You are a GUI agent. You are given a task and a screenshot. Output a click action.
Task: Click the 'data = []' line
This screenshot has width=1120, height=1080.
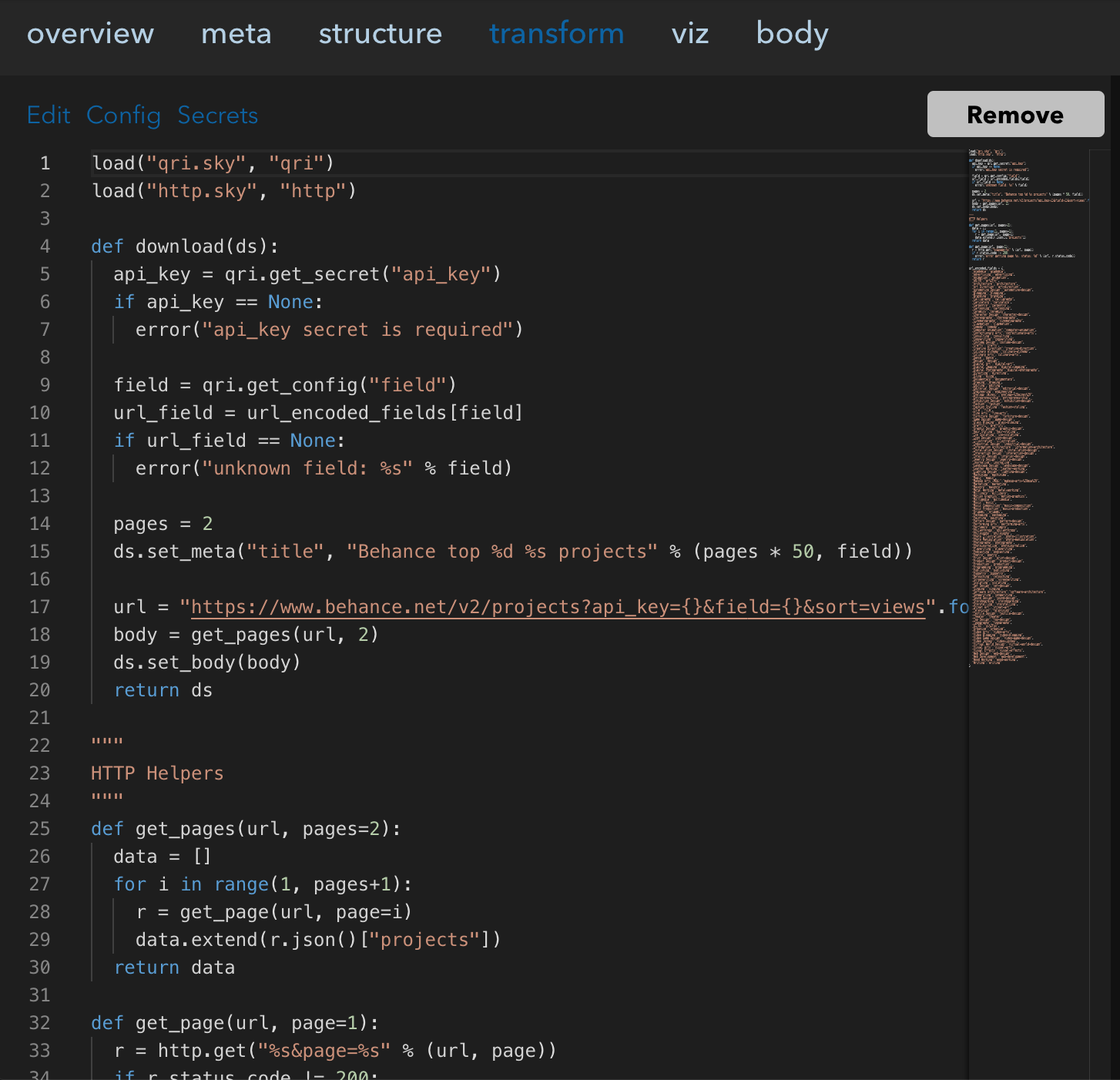coord(163,857)
